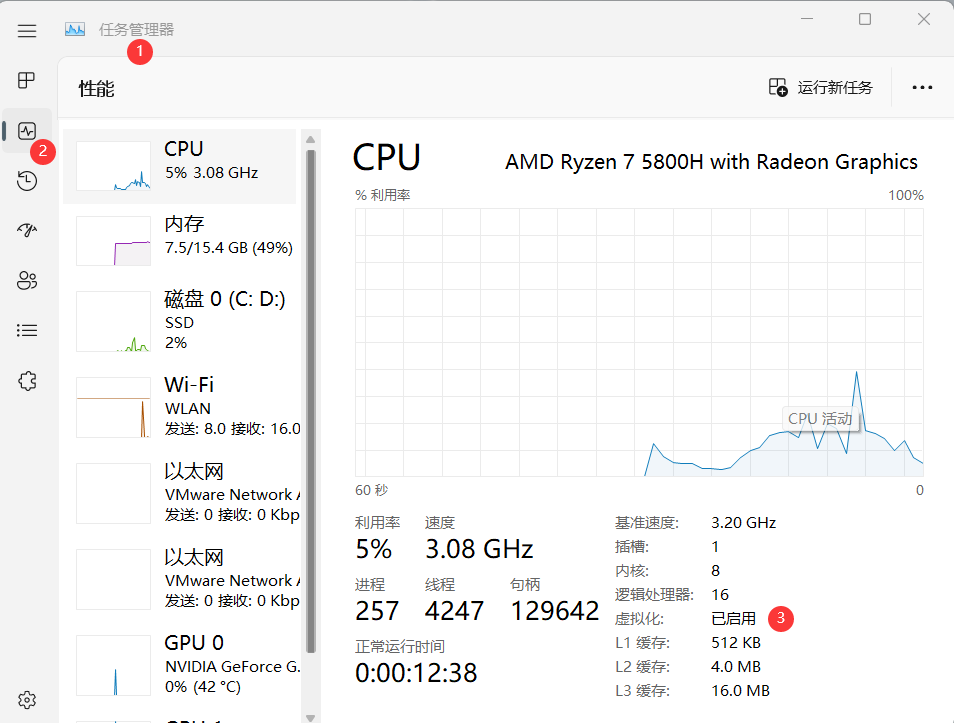This screenshot has width=954, height=723.
Task: Maximize the Task Manager window
Action: coord(865,19)
